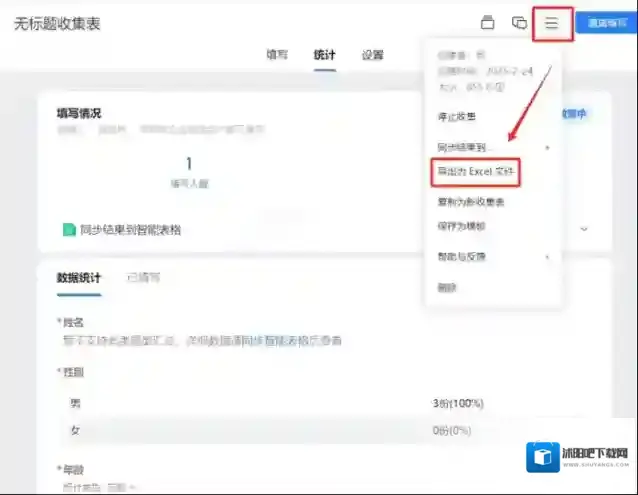Switch to the 填写 tab
Screen dimensions: 638x495
tap(277, 55)
